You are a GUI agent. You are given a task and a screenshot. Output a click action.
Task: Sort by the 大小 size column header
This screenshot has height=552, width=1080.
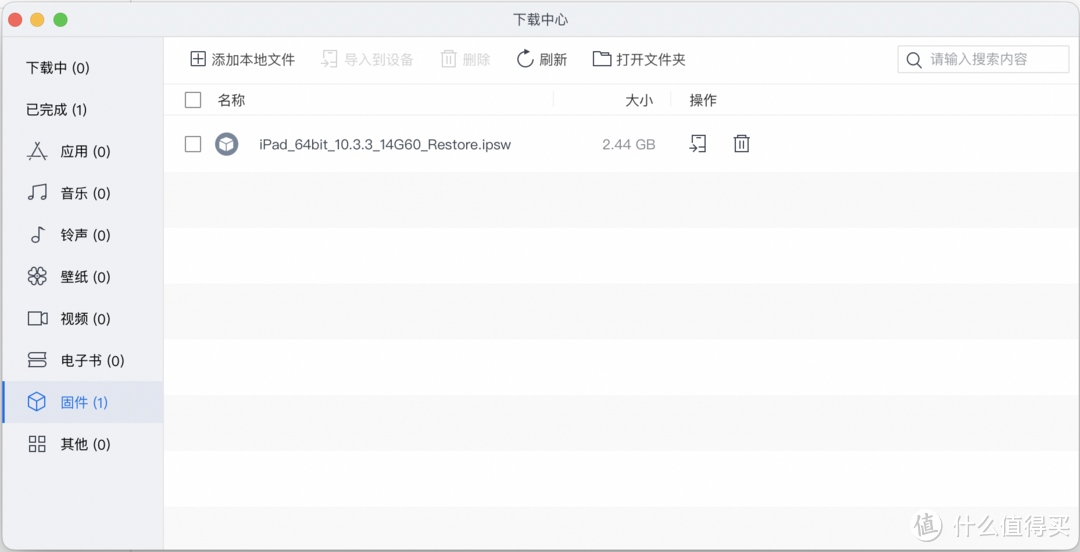638,100
